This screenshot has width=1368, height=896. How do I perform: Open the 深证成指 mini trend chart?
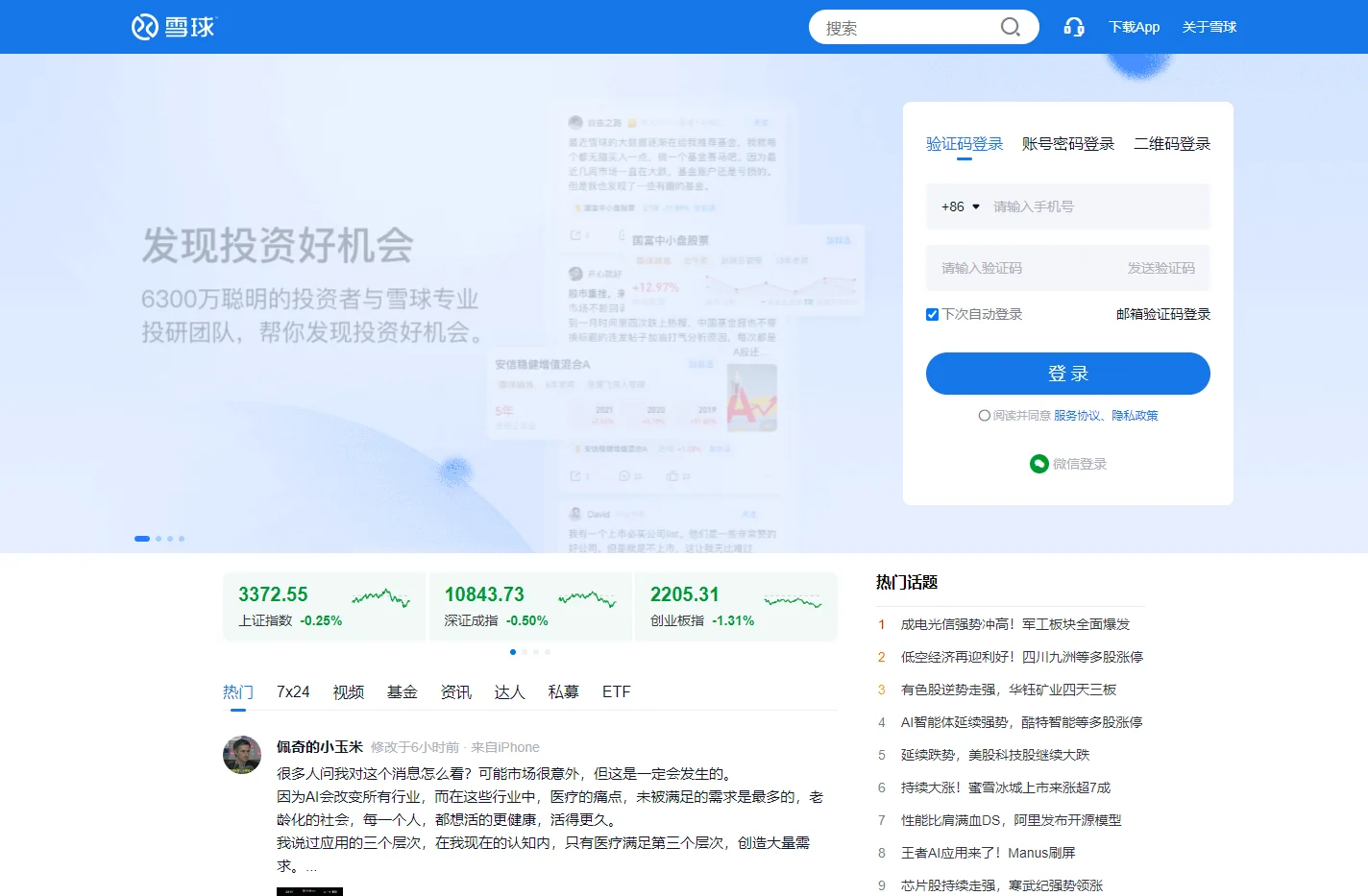pyautogui.click(x=587, y=598)
